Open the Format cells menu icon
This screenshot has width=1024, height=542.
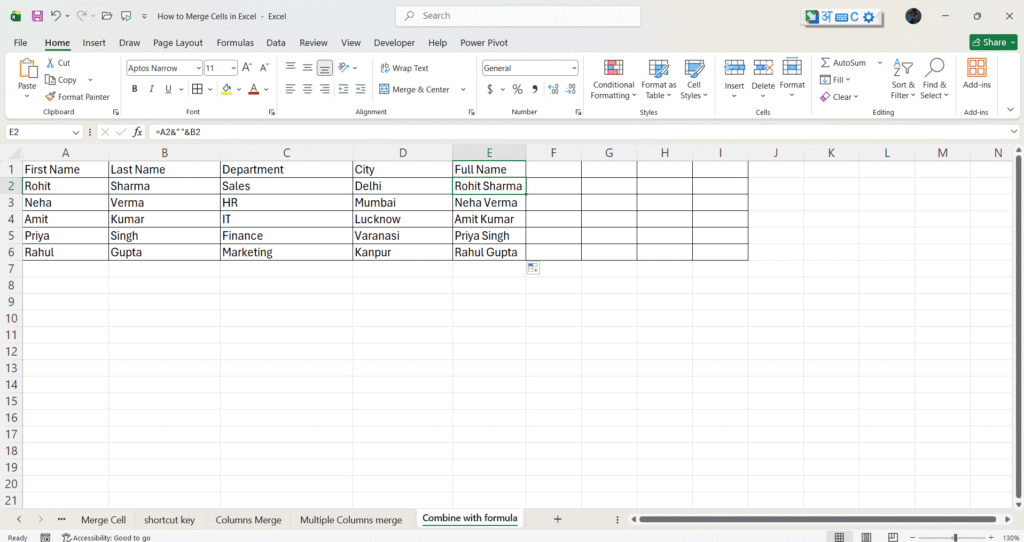[x=792, y=67]
